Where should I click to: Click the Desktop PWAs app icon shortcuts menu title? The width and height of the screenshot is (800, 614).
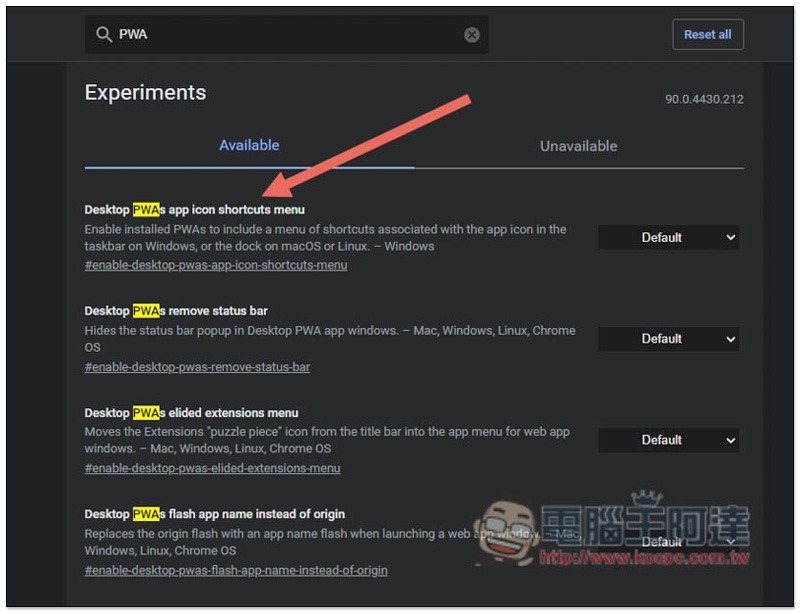coord(194,210)
